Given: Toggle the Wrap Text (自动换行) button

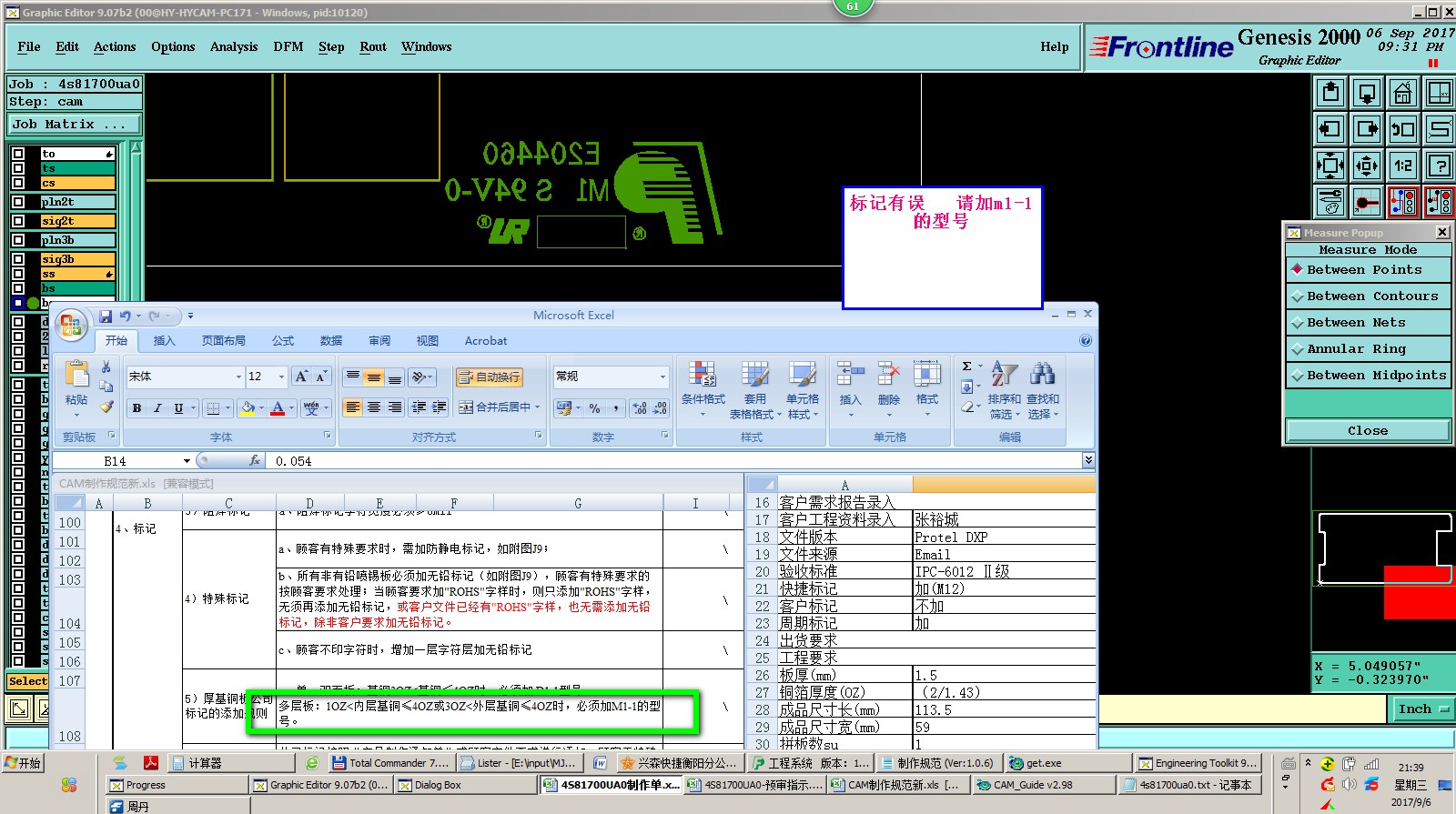Looking at the screenshot, I should [490, 377].
